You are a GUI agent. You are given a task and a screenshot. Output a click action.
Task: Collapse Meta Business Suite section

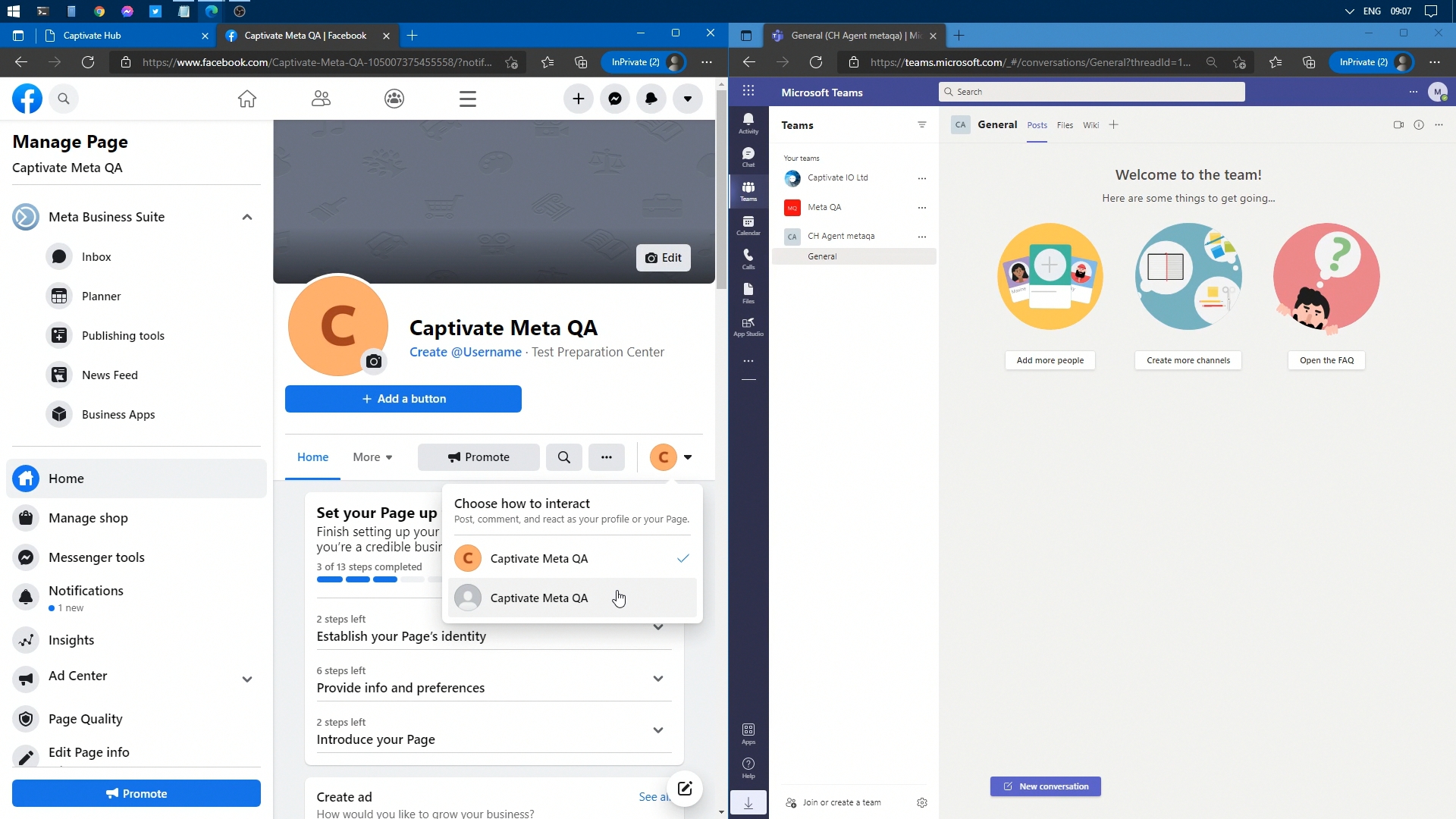247,217
